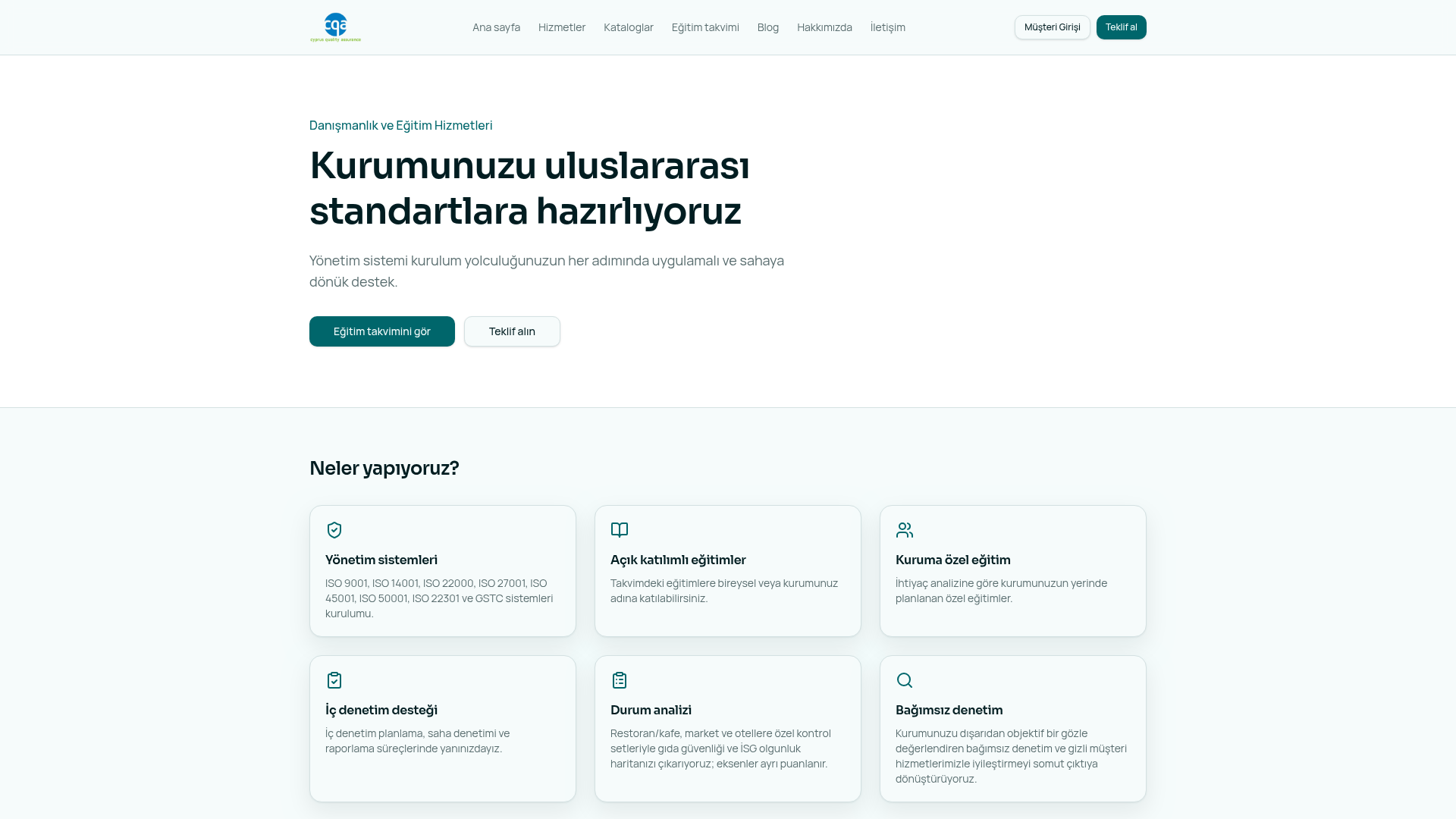Click the Müşteri Girişi button
Viewport: 1456px width, 819px height.
coord(1053,27)
